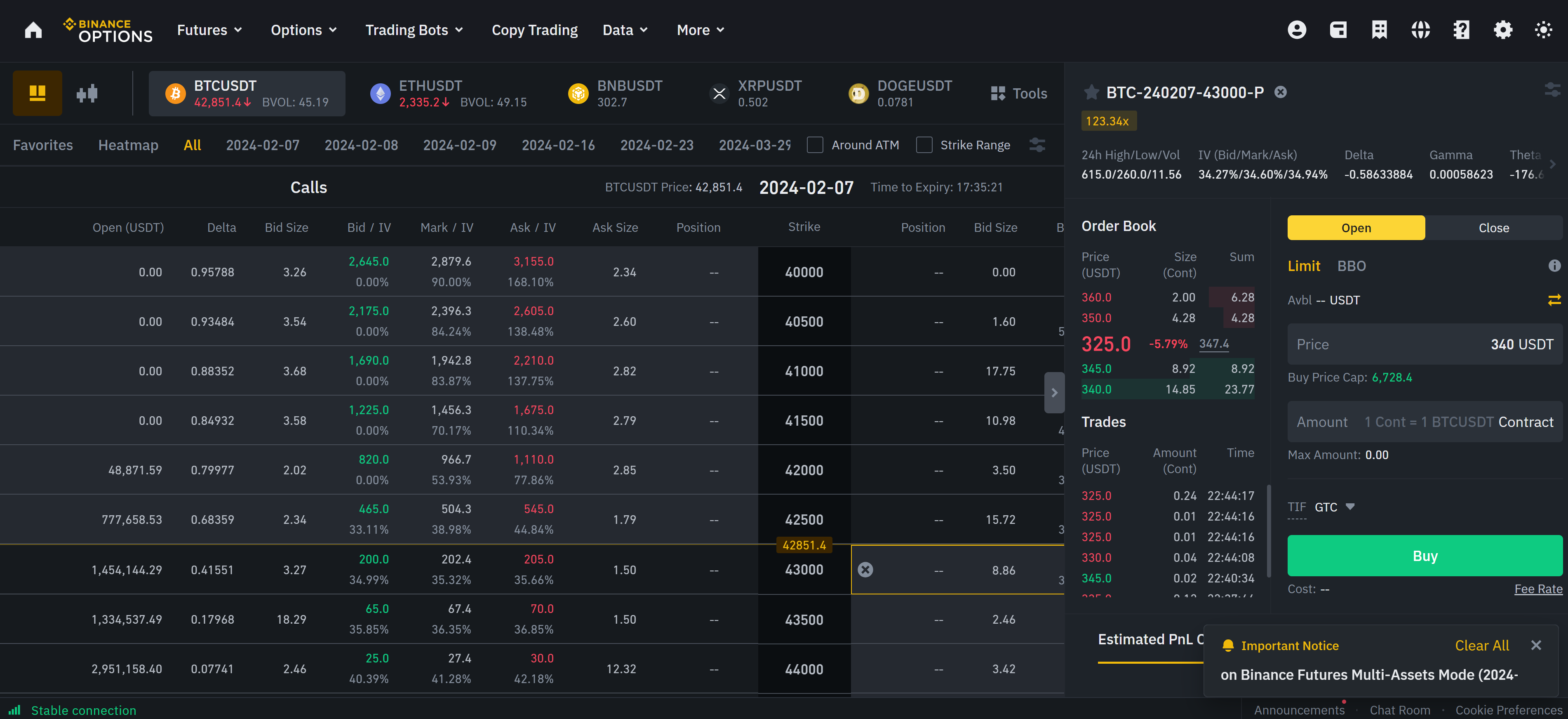Select the 2024-02-09 expiry tab

click(x=460, y=145)
